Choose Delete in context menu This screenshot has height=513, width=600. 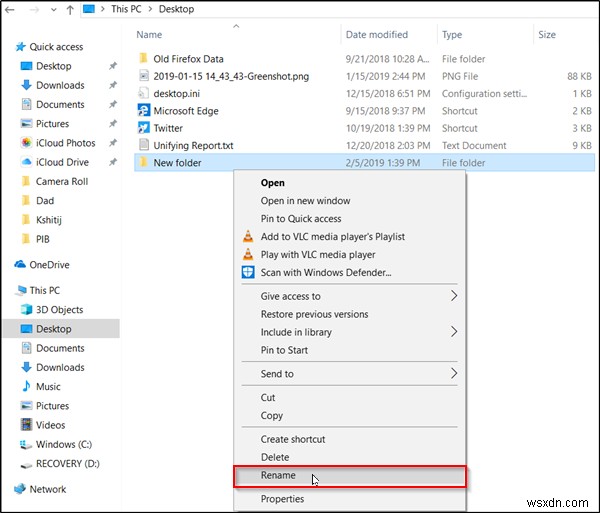coord(275,457)
